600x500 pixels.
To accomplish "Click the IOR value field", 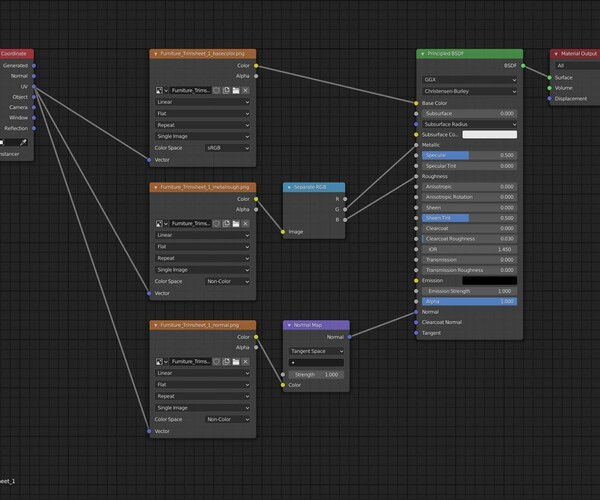I will (470, 249).
